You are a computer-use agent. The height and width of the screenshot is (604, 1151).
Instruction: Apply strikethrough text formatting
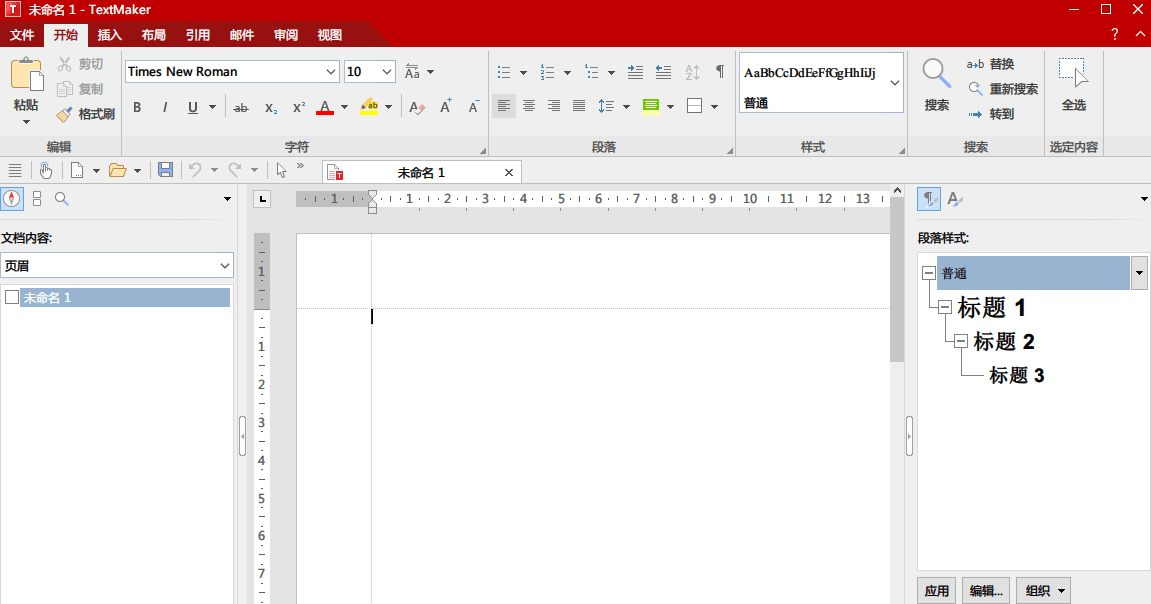coord(241,107)
